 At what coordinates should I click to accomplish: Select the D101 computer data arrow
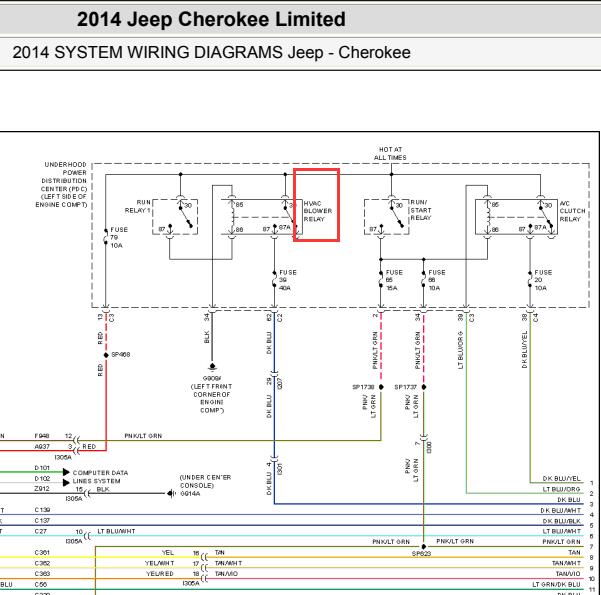tap(66, 472)
